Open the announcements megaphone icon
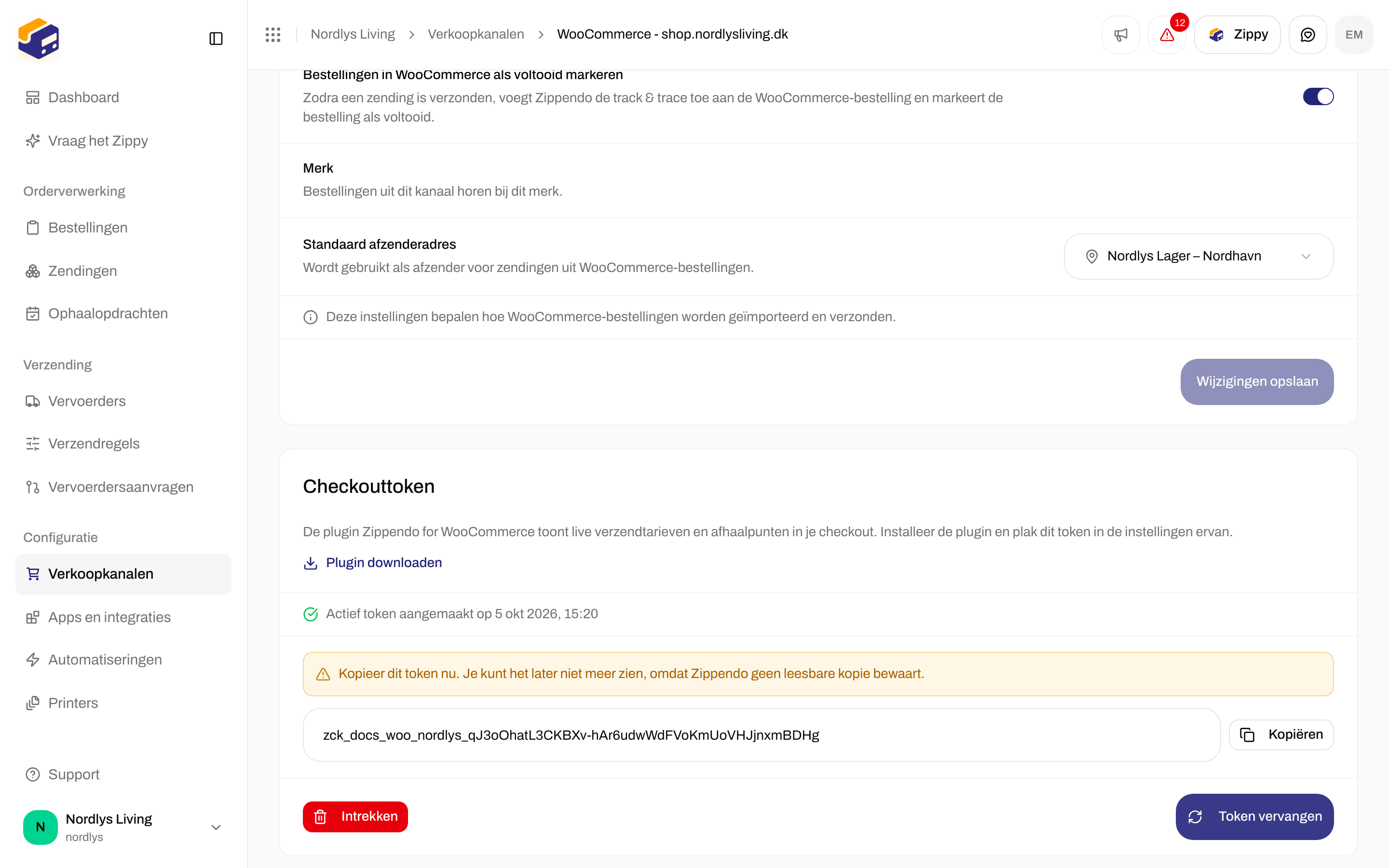The width and height of the screenshot is (1389, 868). tap(1120, 34)
